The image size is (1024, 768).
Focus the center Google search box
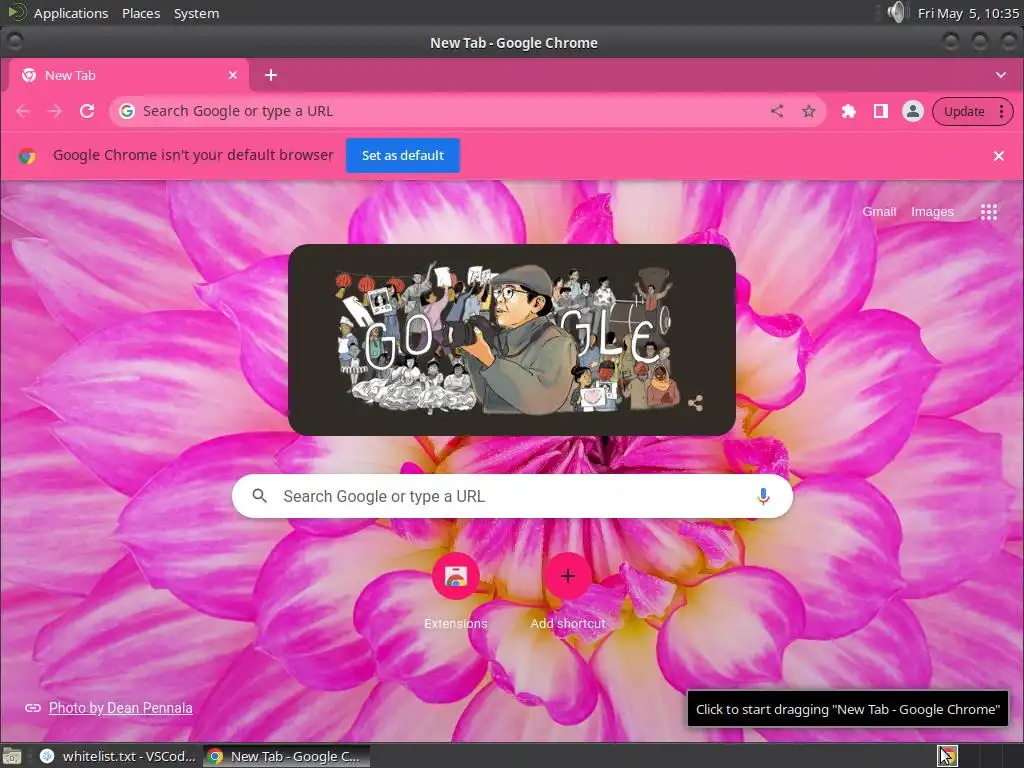coord(512,496)
